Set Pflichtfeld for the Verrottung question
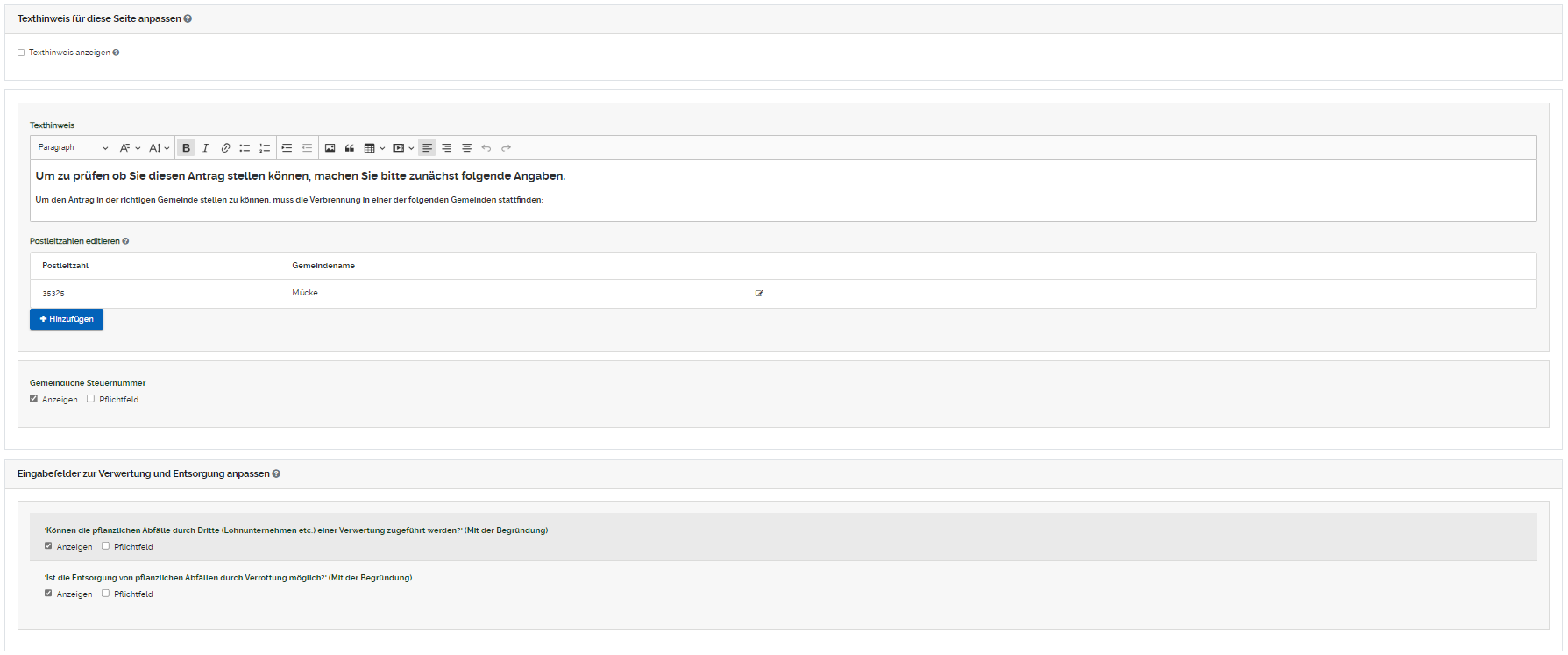The width and height of the screenshot is (1568, 655). pos(105,594)
